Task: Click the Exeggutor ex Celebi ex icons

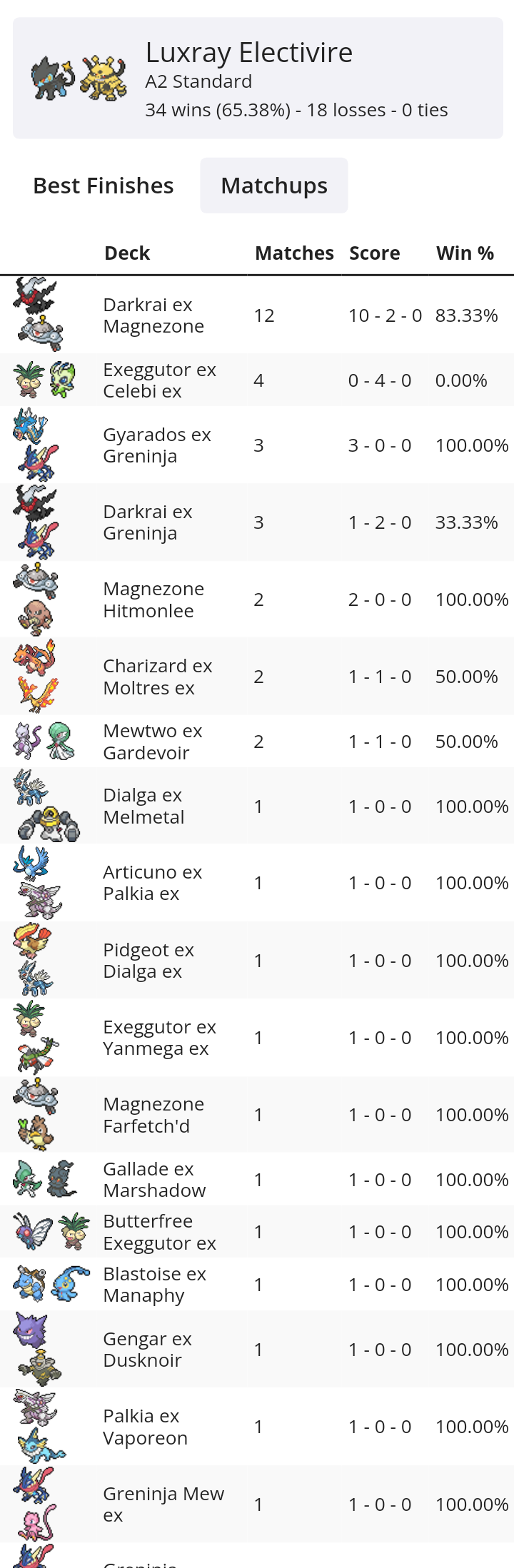Action: point(45,380)
